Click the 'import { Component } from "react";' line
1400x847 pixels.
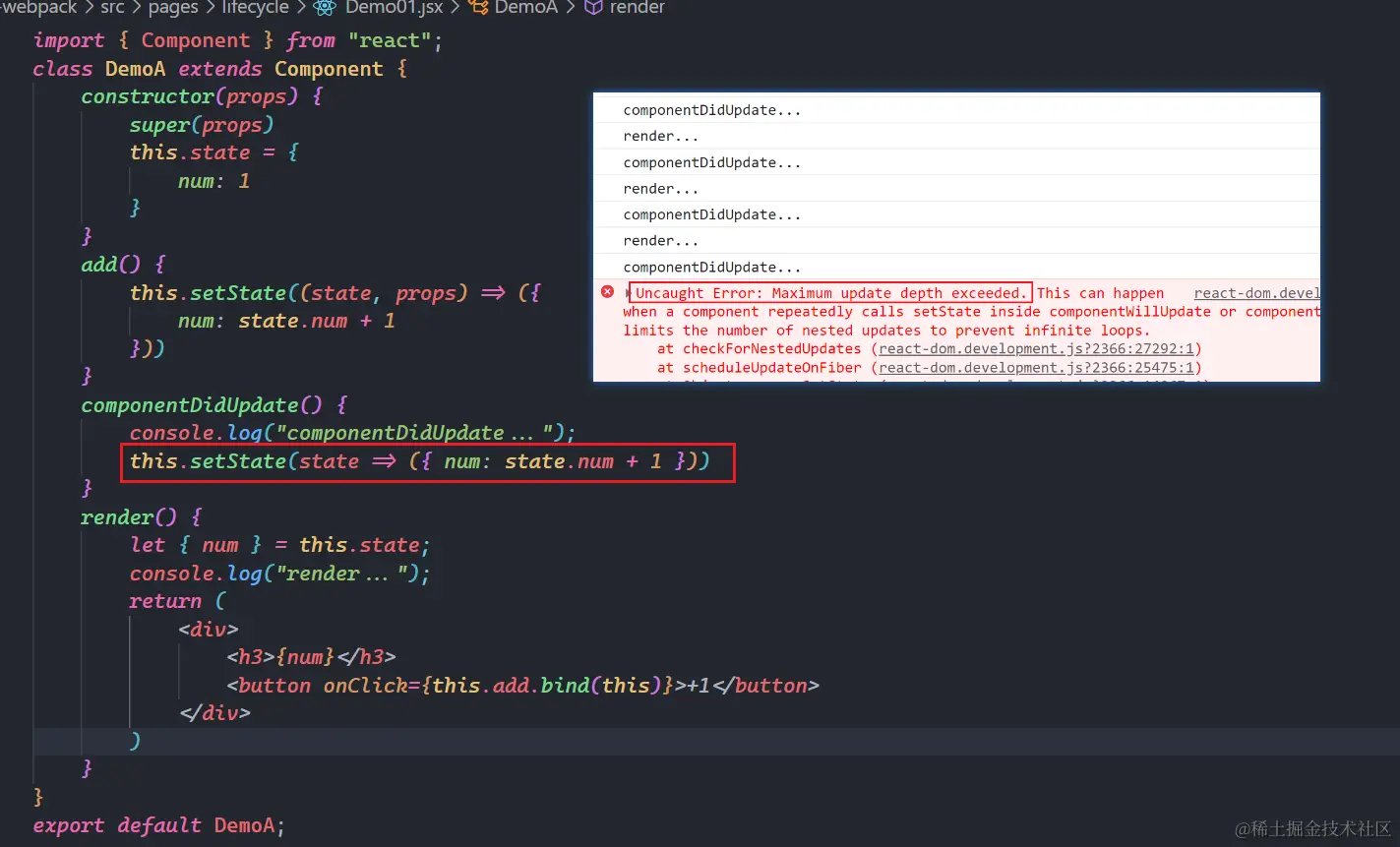point(238,40)
